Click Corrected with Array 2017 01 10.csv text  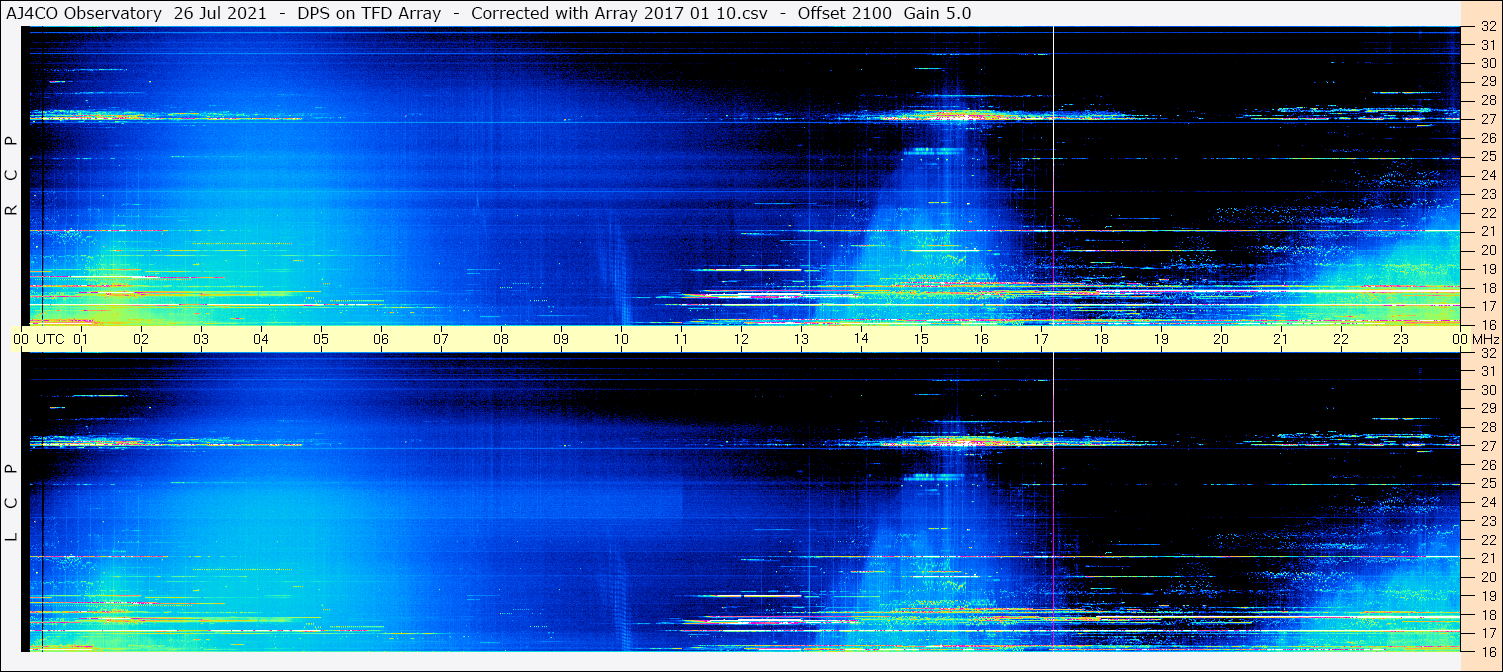619,13
